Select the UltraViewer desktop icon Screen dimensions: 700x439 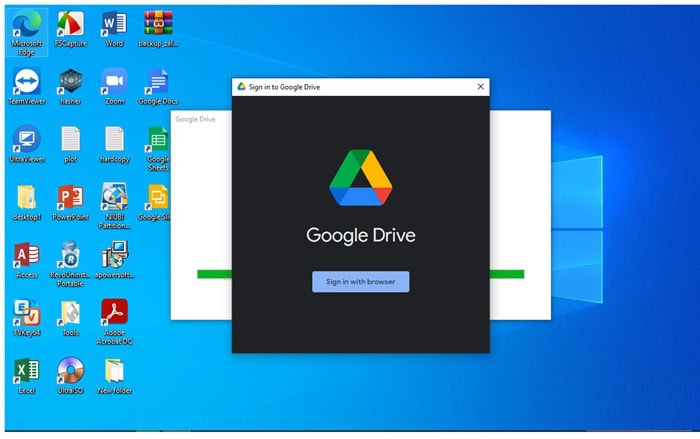pos(26,140)
